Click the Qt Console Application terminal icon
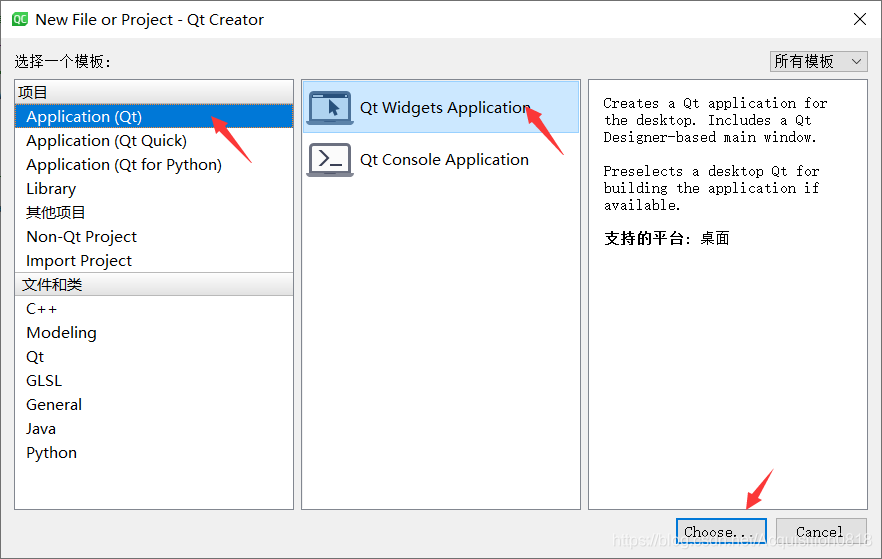This screenshot has width=882, height=559. tap(330, 160)
